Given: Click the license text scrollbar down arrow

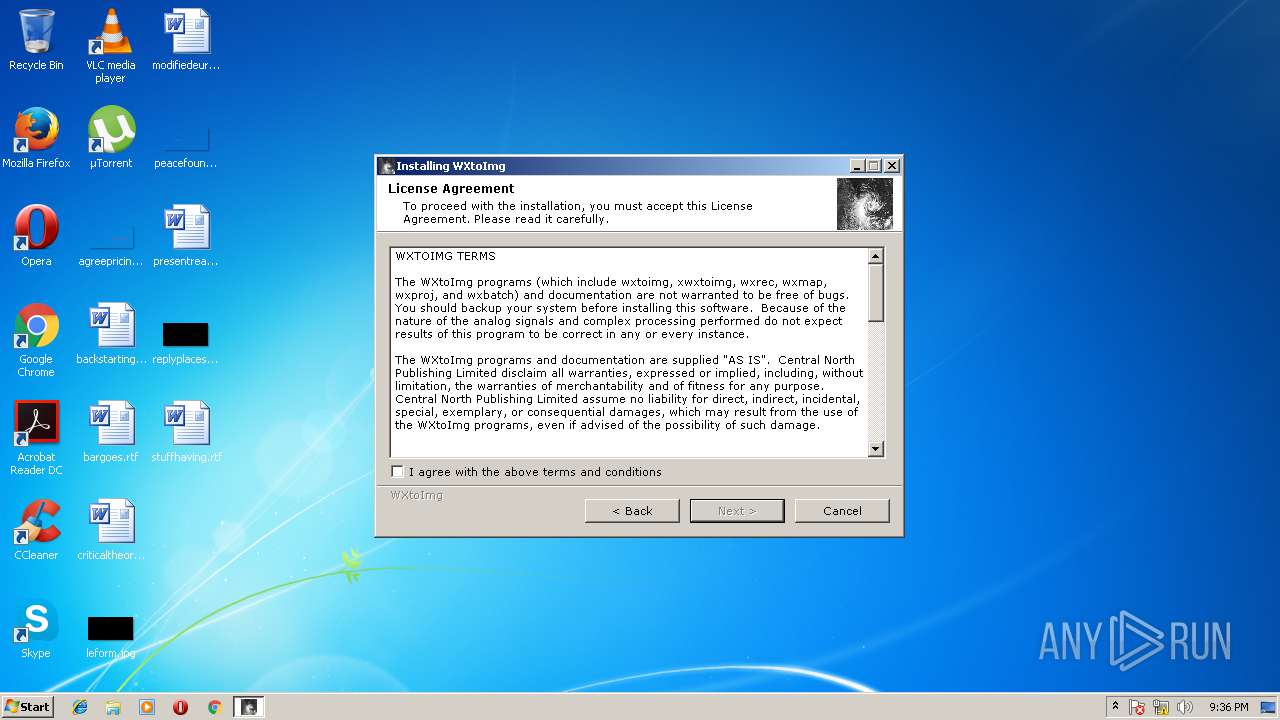Looking at the screenshot, I should (x=876, y=450).
